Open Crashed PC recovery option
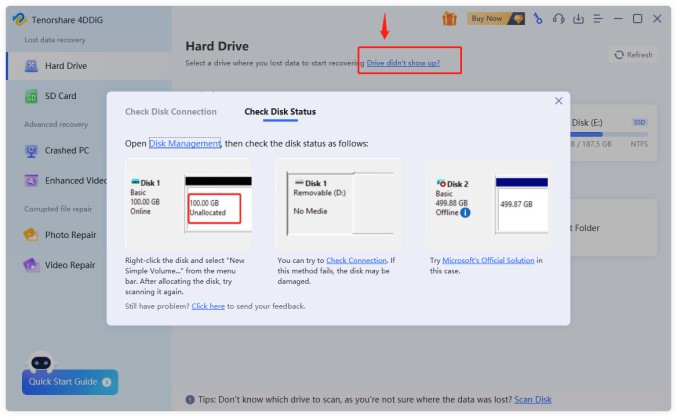 pos(66,151)
